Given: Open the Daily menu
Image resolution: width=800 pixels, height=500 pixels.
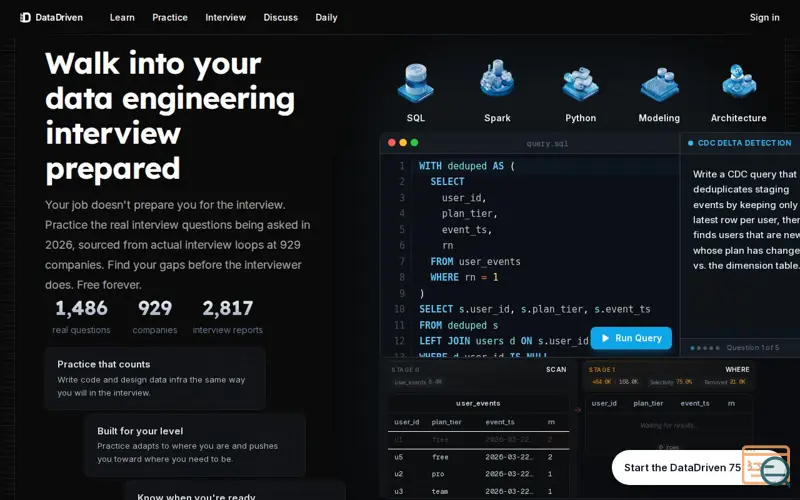Looking at the screenshot, I should [x=326, y=17].
